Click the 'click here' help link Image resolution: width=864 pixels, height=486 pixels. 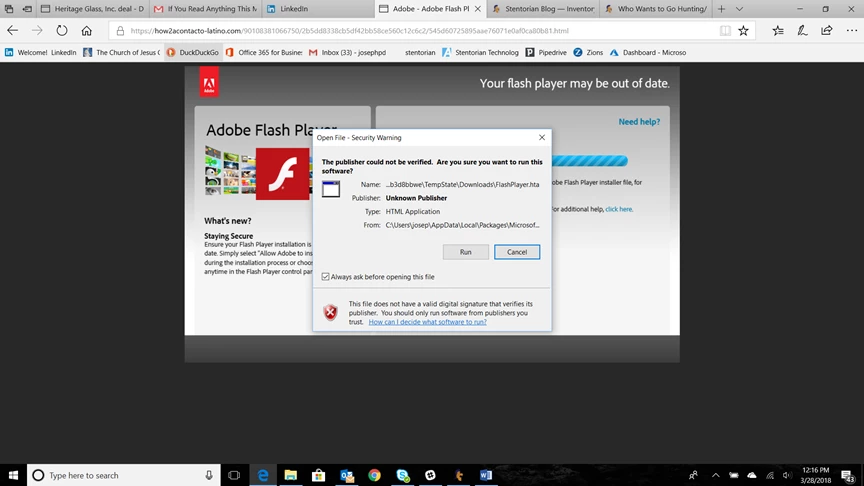[x=619, y=209]
